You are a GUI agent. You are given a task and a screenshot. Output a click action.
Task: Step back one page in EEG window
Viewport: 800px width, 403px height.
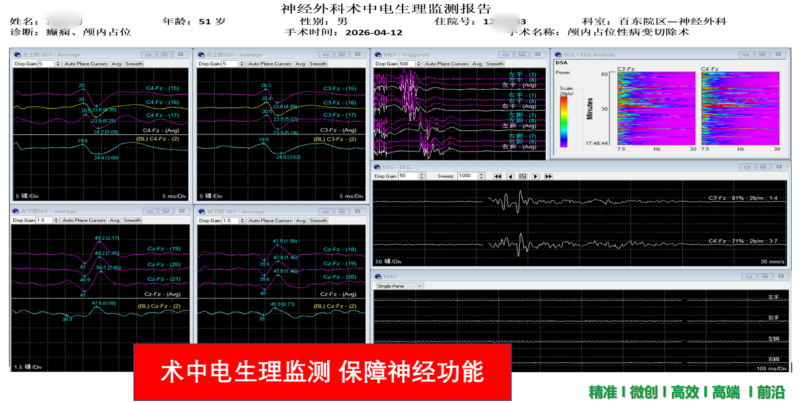coord(510,176)
